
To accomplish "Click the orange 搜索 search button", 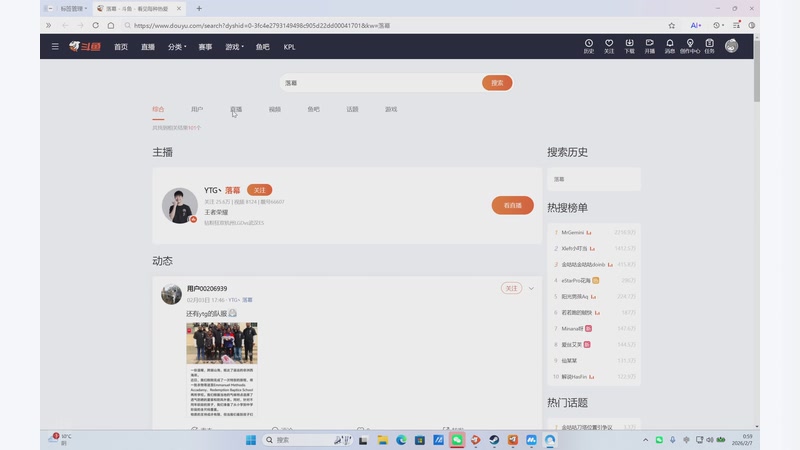I will pyautogui.click(x=497, y=83).
